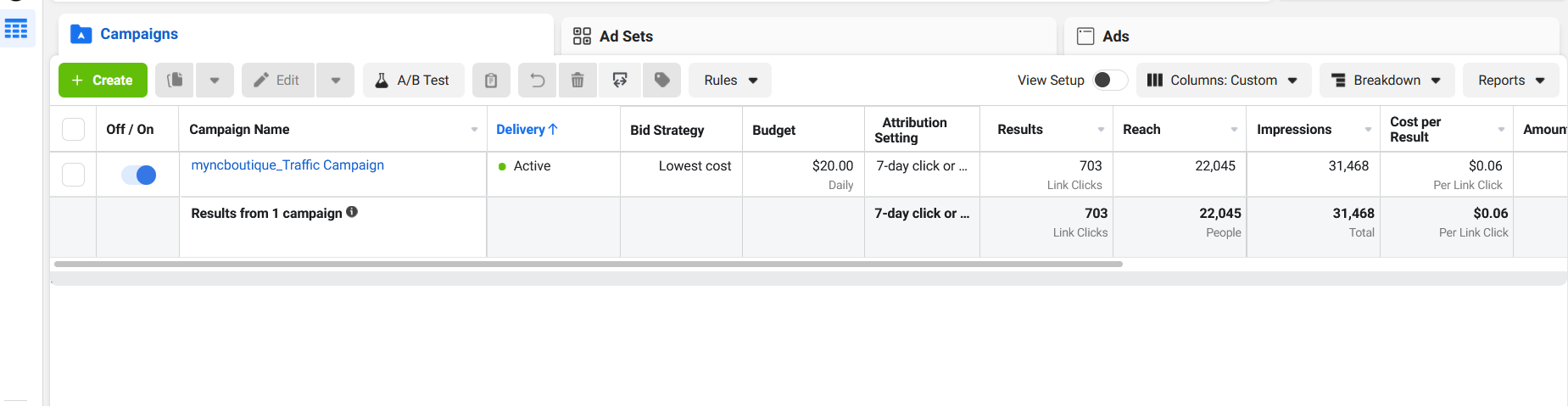This screenshot has width=1568, height=407.
Task: Tick the myncboutique campaign row checkbox
Action: pyautogui.click(x=74, y=175)
